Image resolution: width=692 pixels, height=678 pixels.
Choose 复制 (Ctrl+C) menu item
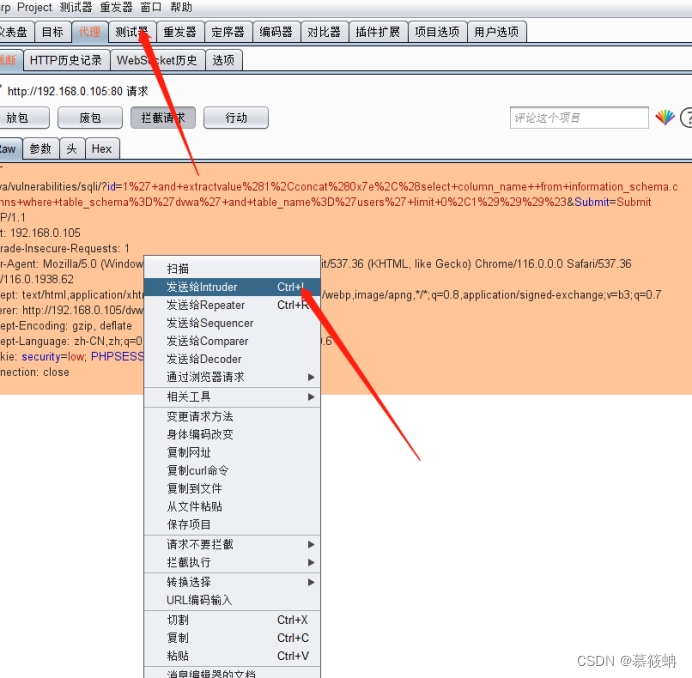pos(232,638)
